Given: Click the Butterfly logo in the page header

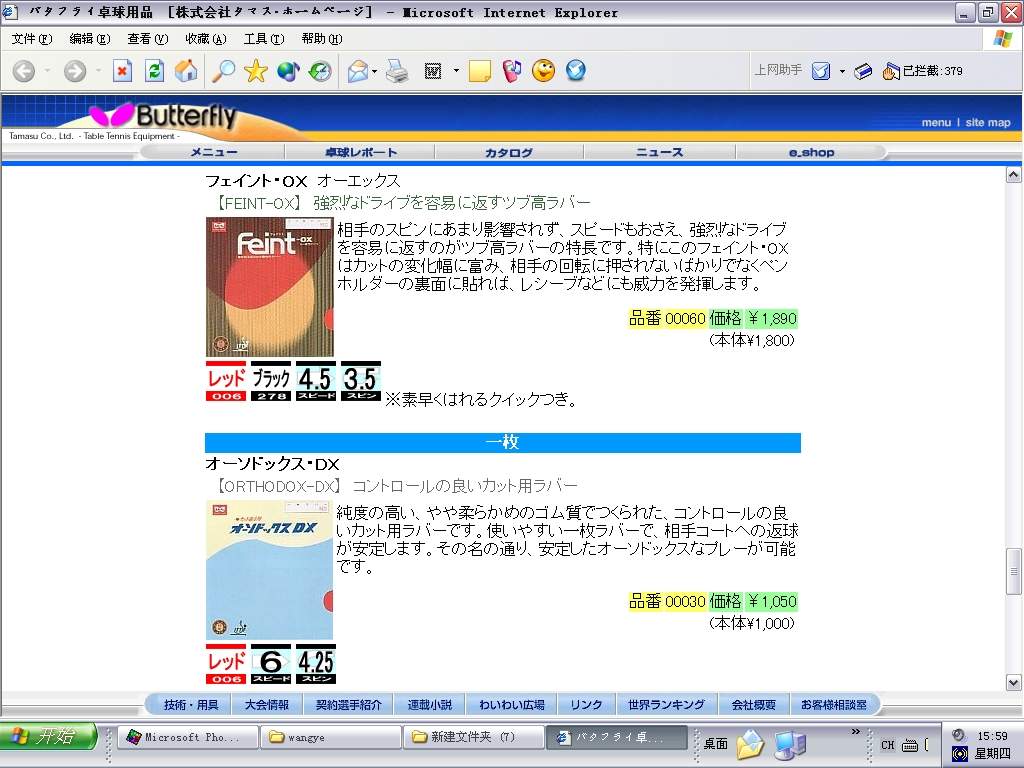Looking at the screenshot, I should click(x=163, y=116).
